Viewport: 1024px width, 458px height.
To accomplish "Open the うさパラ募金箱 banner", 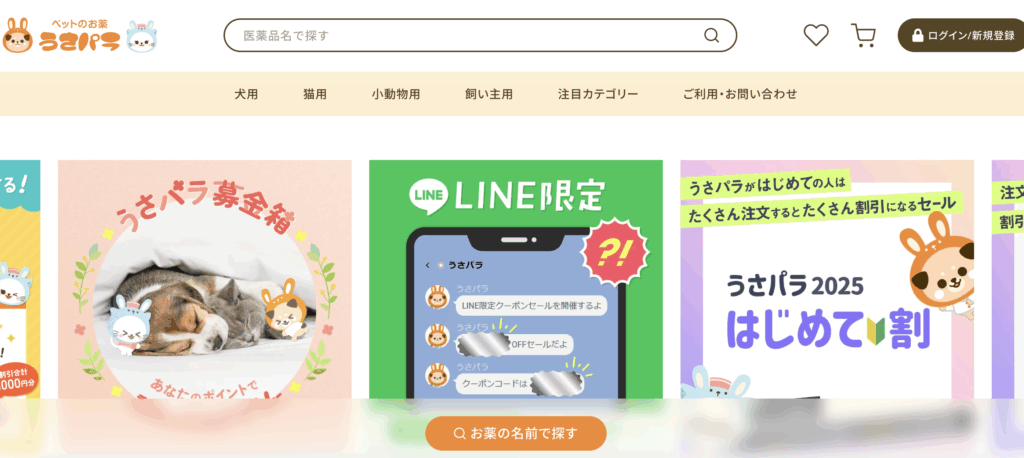I will [204, 280].
